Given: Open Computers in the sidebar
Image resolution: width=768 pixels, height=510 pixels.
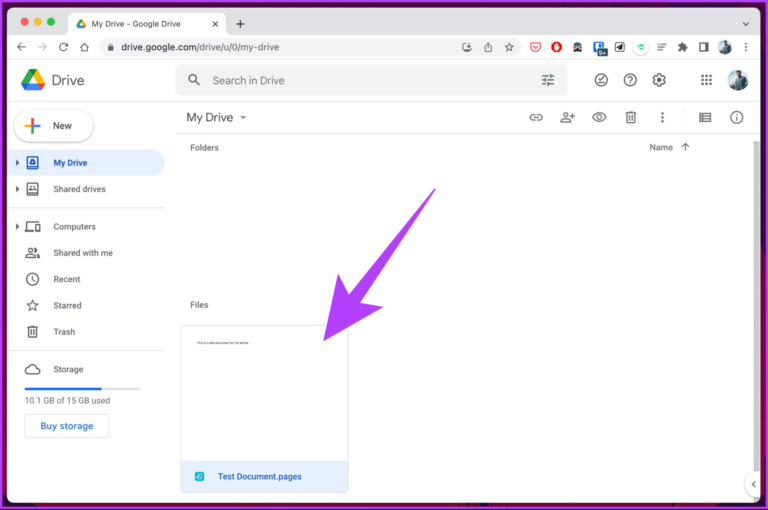Looking at the screenshot, I should coord(86,226).
